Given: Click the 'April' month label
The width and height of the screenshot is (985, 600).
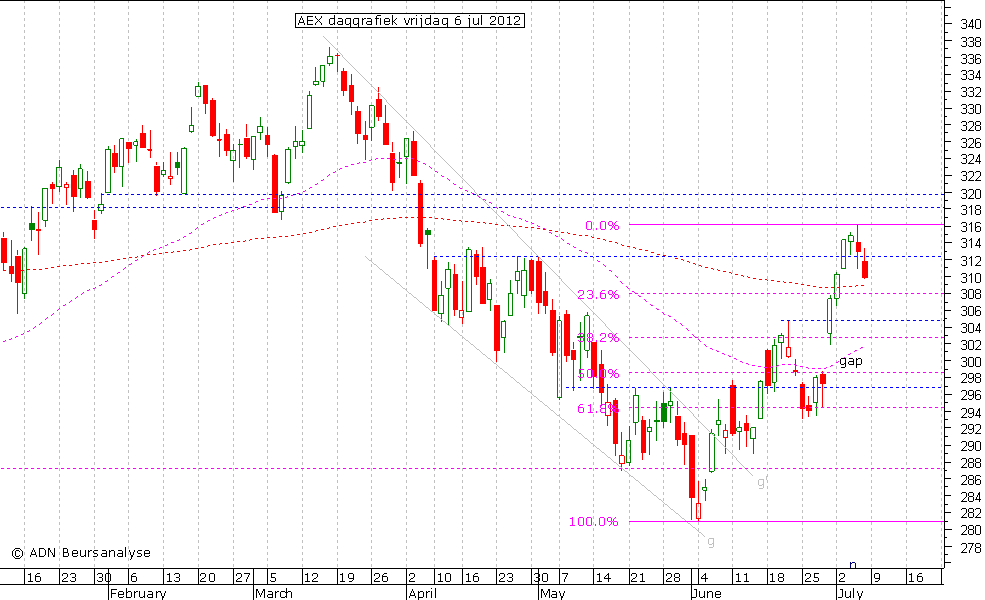Looking at the screenshot, I should tap(422, 593).
